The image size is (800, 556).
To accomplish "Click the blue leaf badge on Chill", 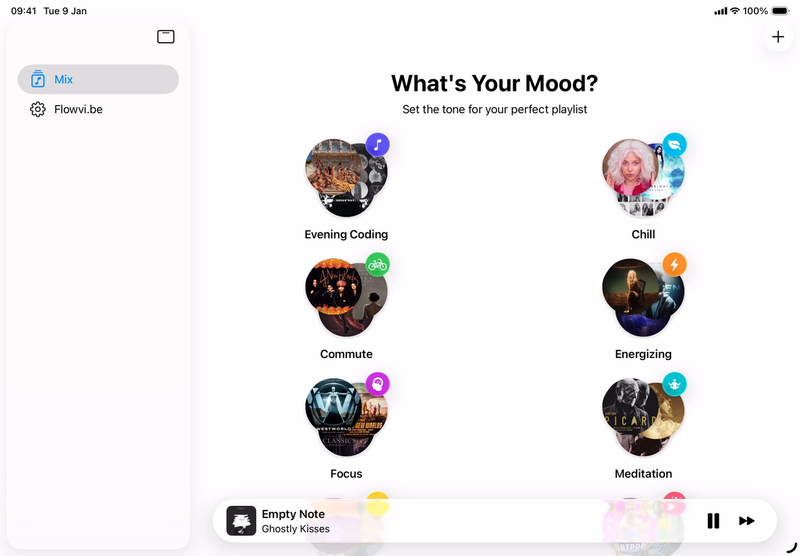I will (674, 145).
